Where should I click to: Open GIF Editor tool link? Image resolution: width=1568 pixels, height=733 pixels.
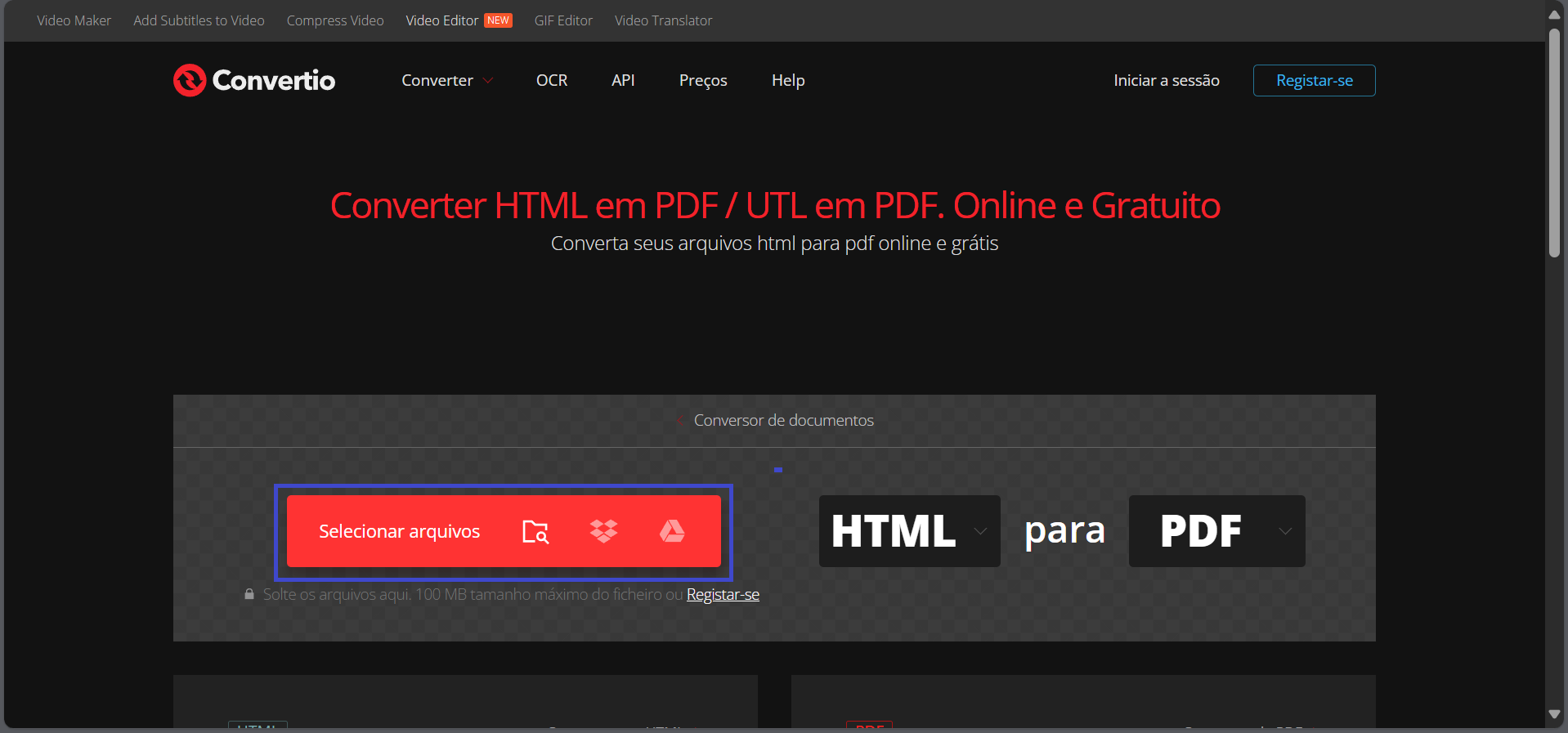(x=563, y=20)
